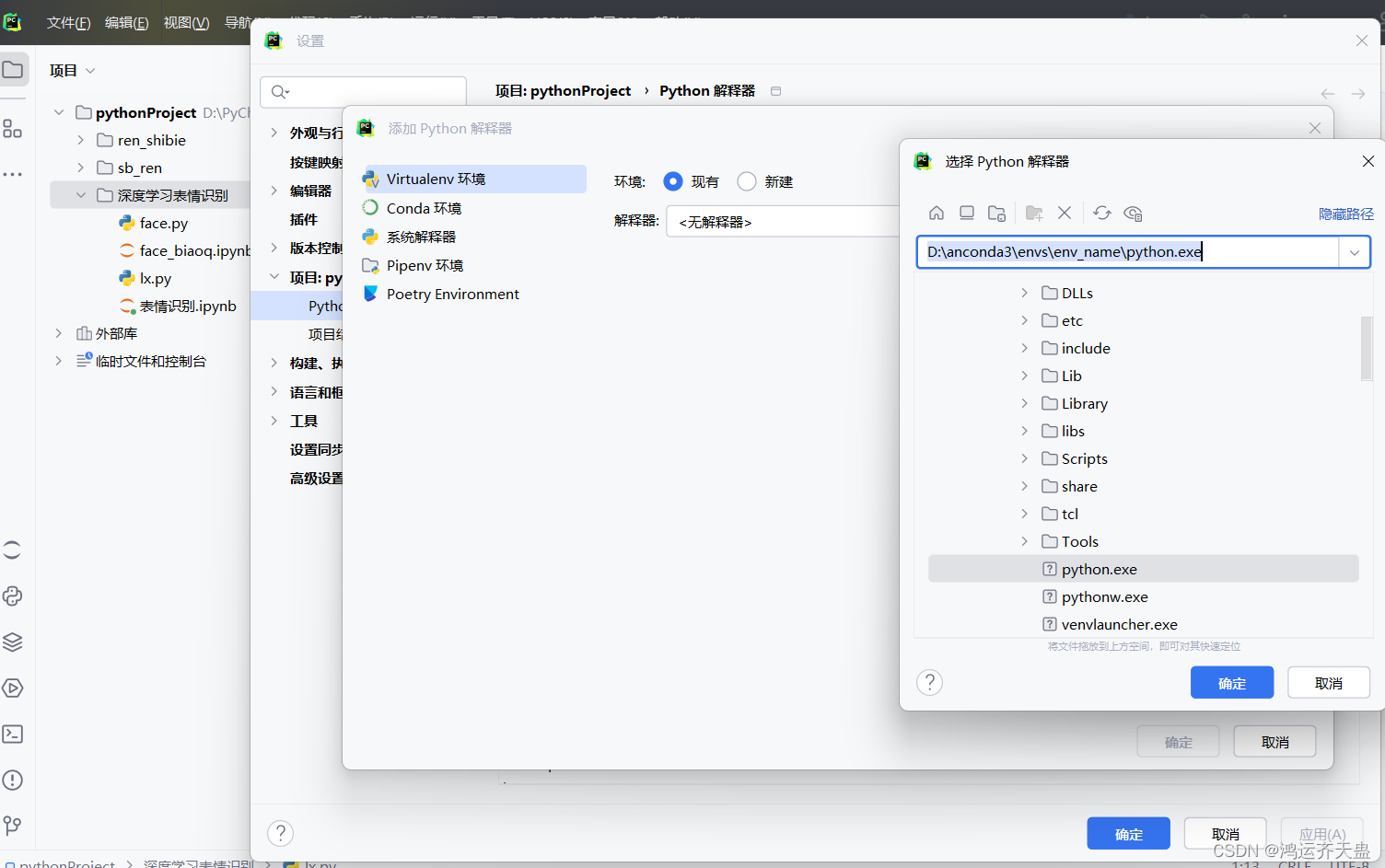1385x868 pixels.
Task: Expand the Library folder
Action: click(1024, 403)
